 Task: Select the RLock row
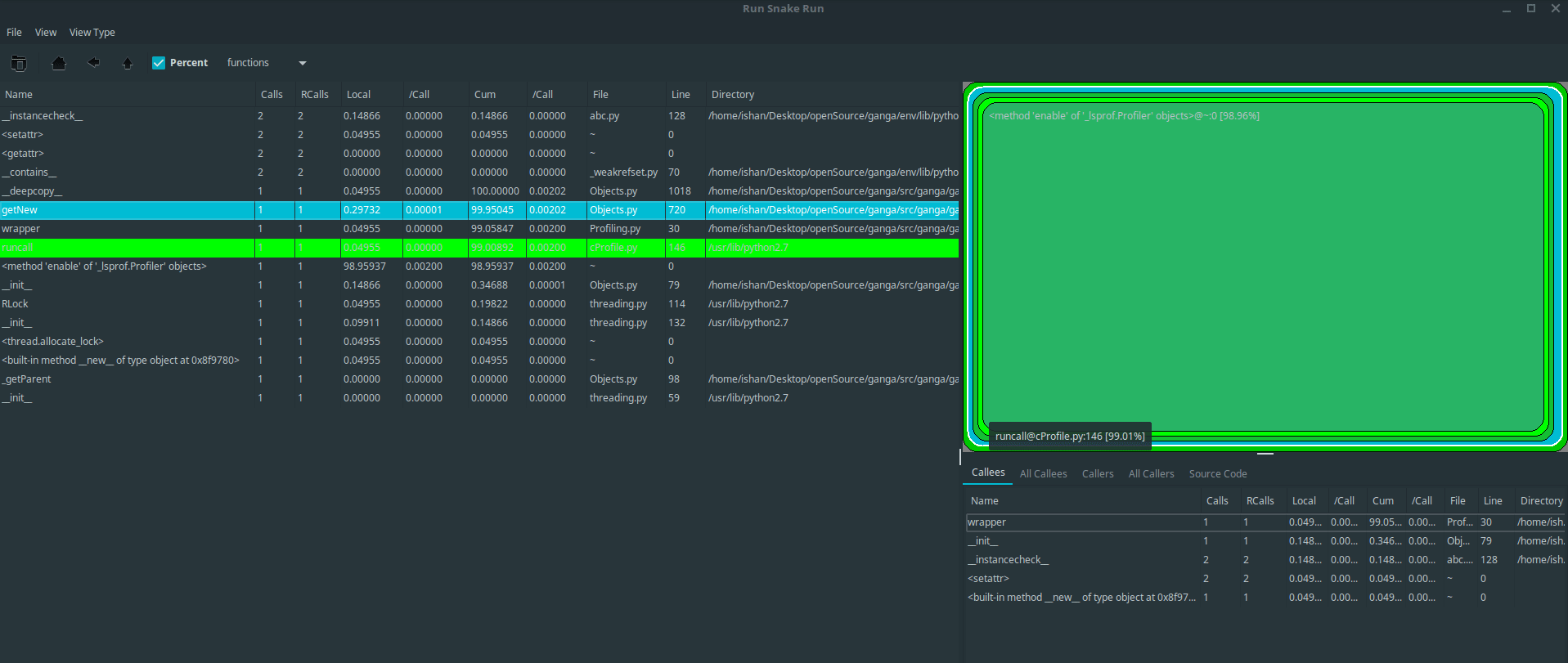coord(479,304)
